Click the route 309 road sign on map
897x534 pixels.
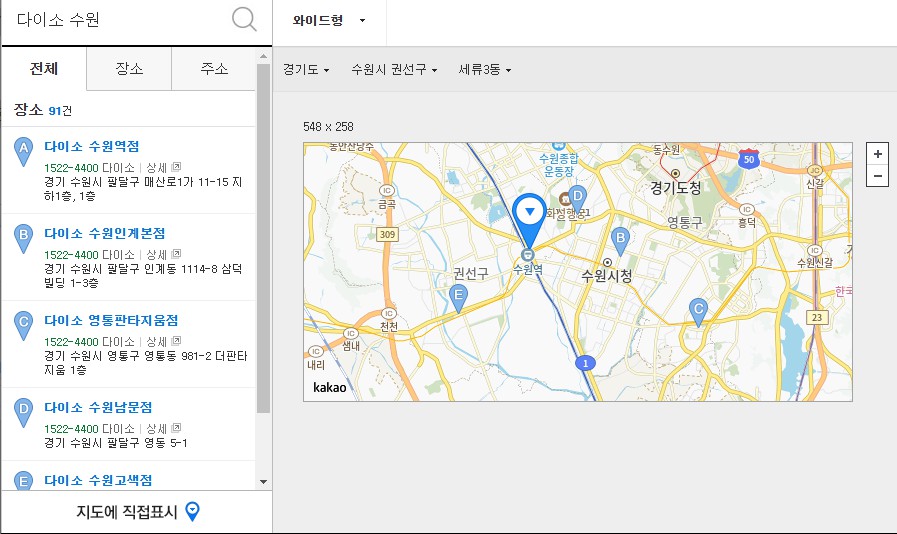pos(387,234)
